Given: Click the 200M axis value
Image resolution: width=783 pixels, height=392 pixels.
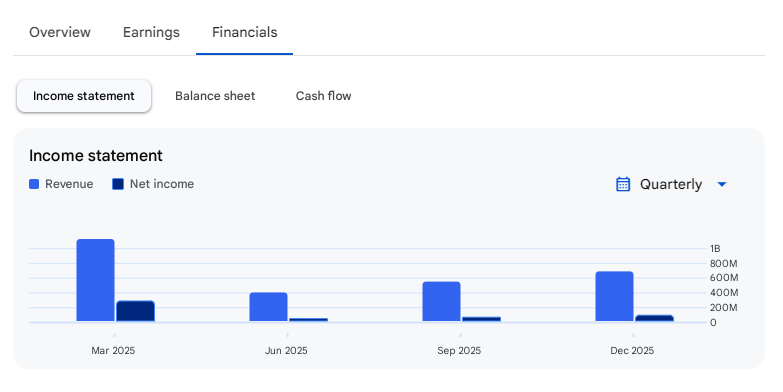Looking at the screenshot, I should tap(724, 308).
